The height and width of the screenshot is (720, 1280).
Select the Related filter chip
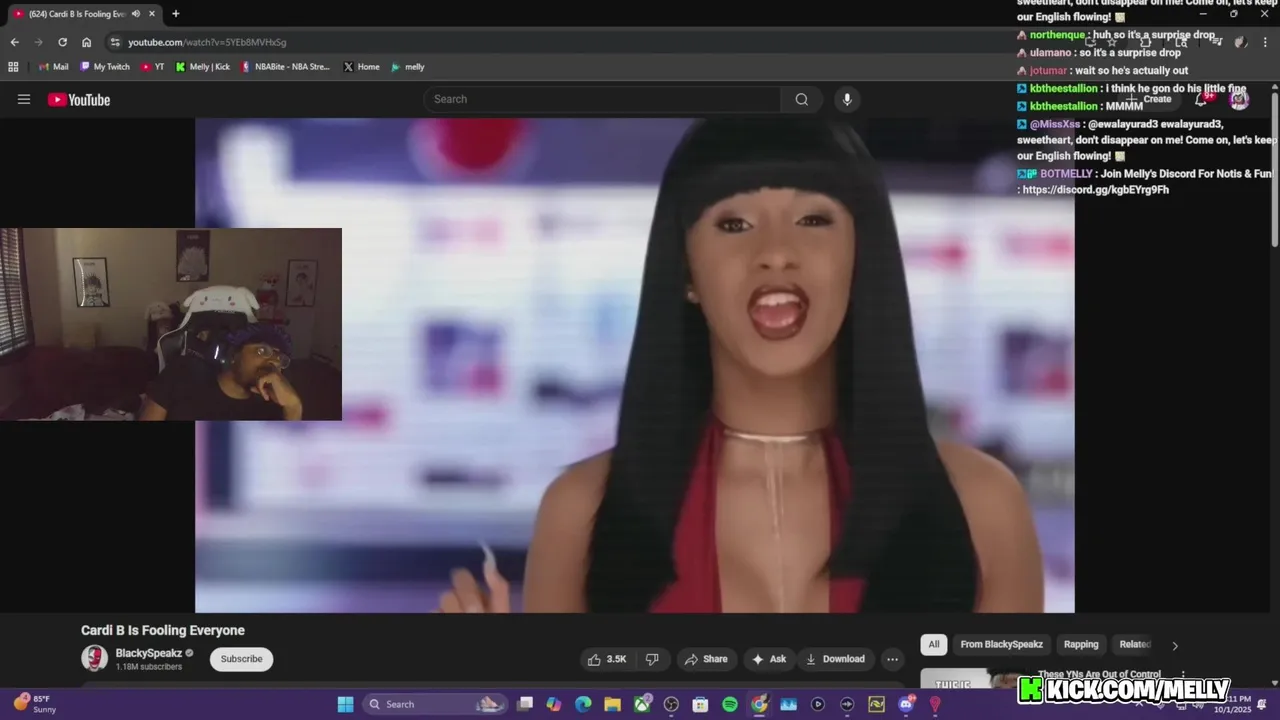[x=1134, y=645]
